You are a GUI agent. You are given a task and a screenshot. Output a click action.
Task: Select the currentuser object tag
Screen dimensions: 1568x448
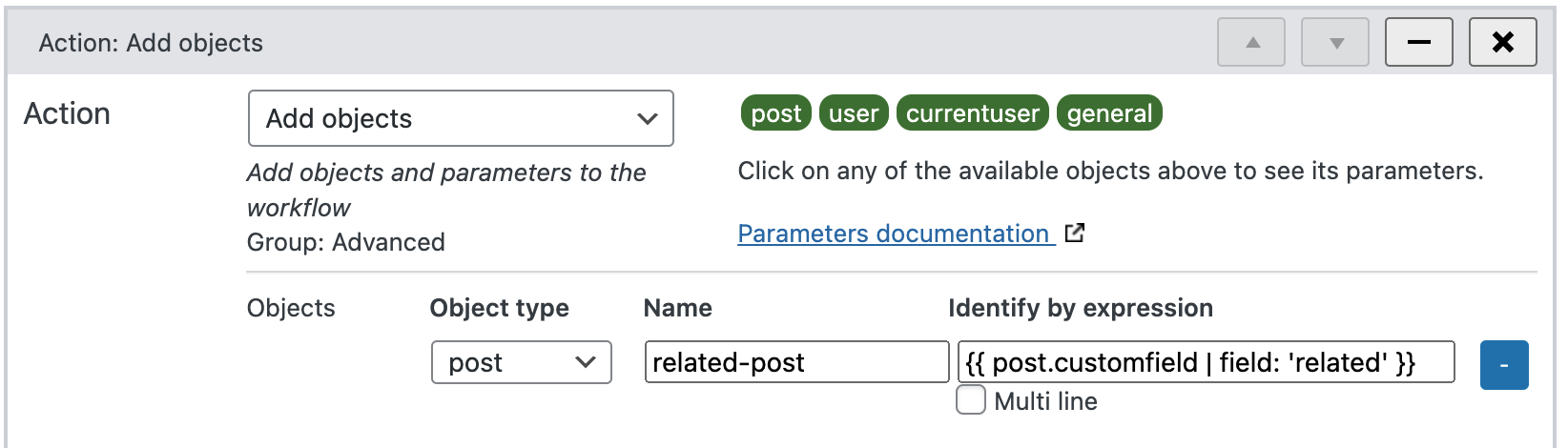click(973, 113)
